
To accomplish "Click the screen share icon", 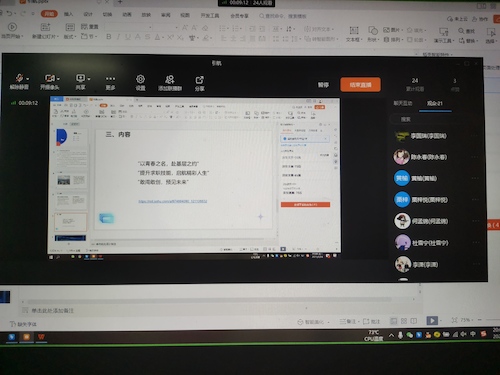I will pyautogui.click(x=80, y=78).
